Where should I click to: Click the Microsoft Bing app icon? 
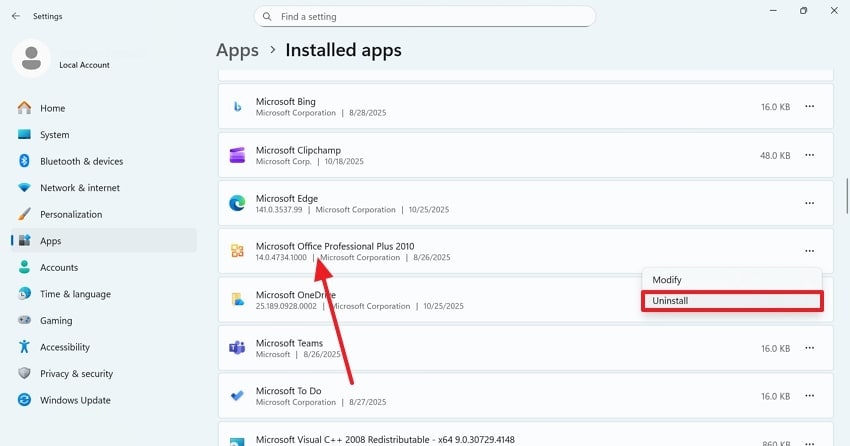tap(237, 107)
